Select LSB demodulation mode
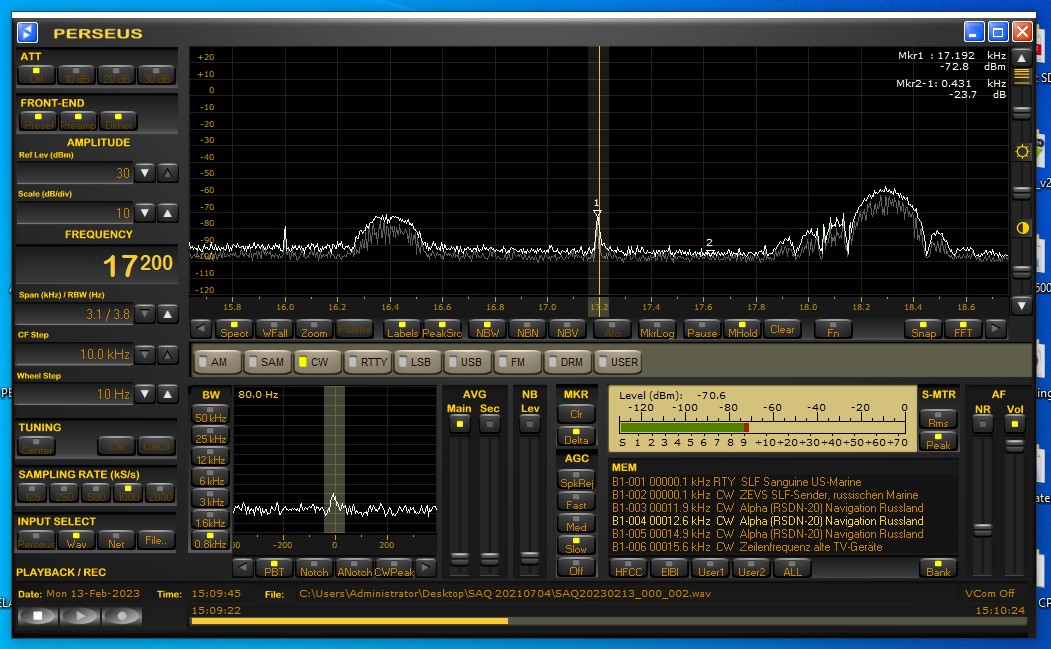The height and width of the screenshot is (649, 1051). (x=416, y=362)
